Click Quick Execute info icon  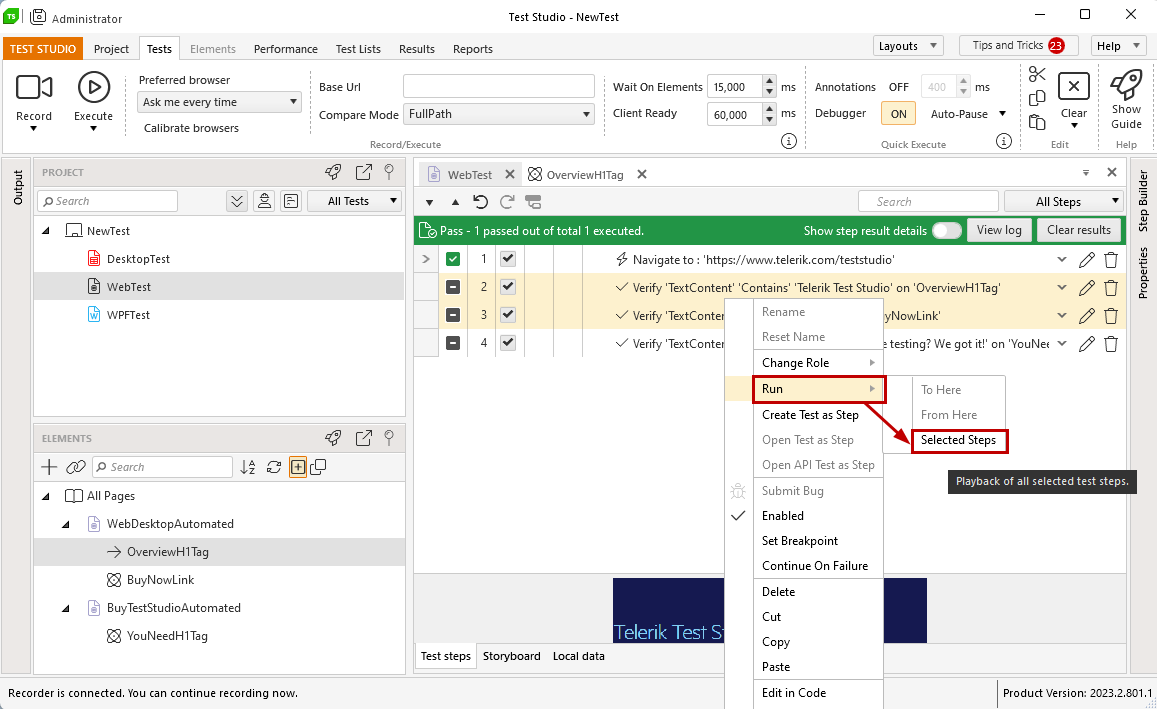(1004, 141)
